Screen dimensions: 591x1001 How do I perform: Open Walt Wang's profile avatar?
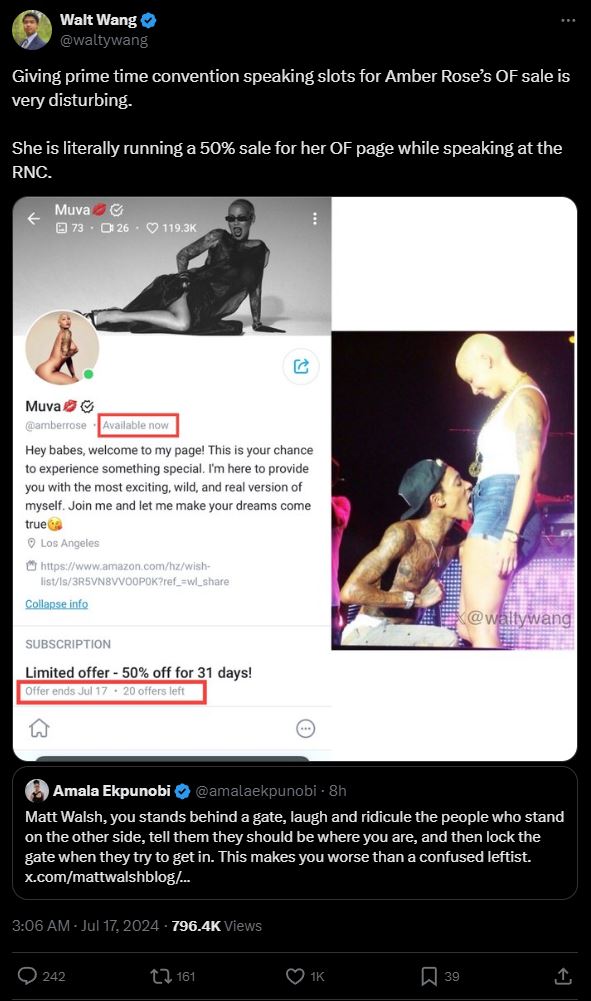[31, 30]
